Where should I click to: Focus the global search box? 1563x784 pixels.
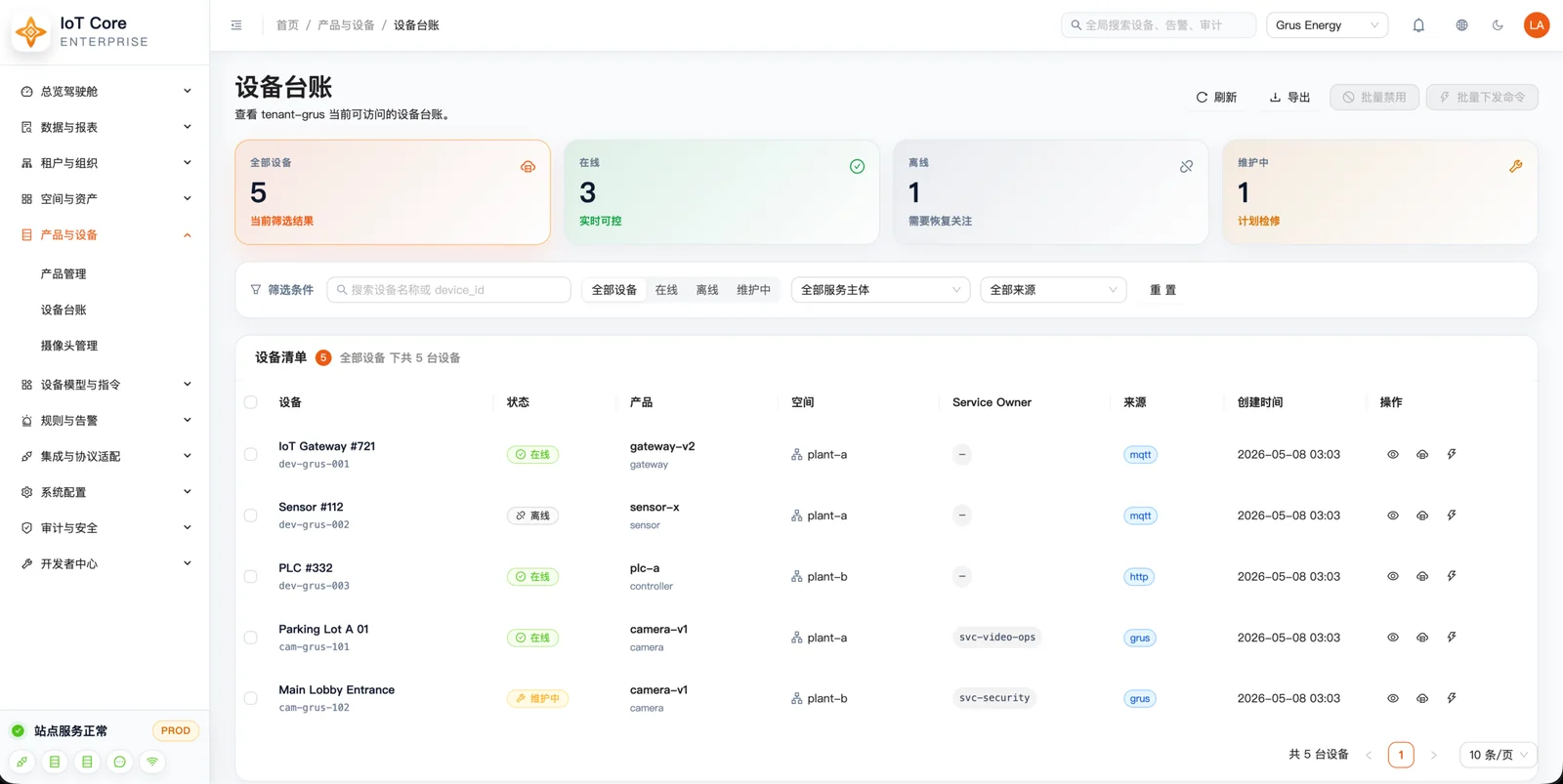[1159, 25]
